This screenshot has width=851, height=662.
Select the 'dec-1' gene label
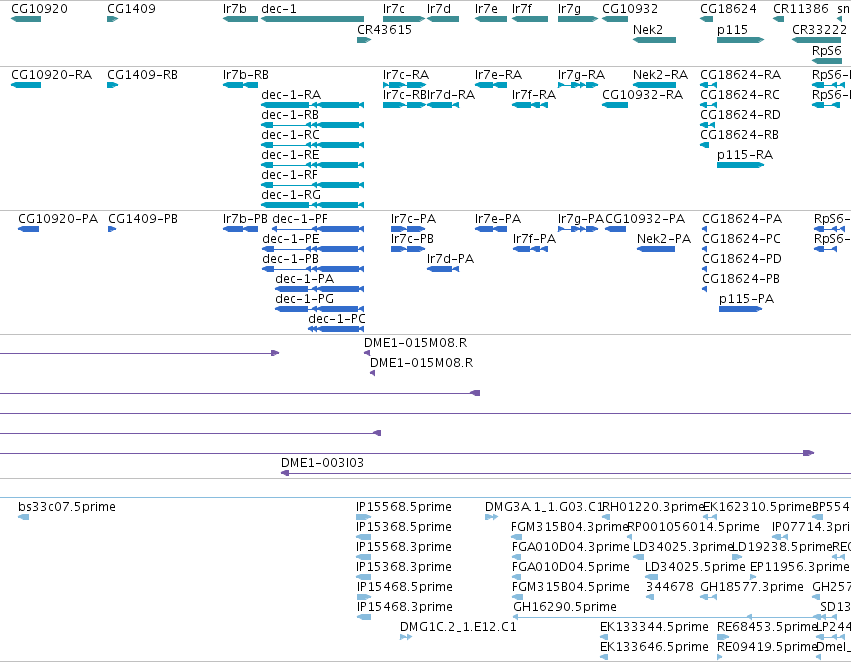point(279,9)
